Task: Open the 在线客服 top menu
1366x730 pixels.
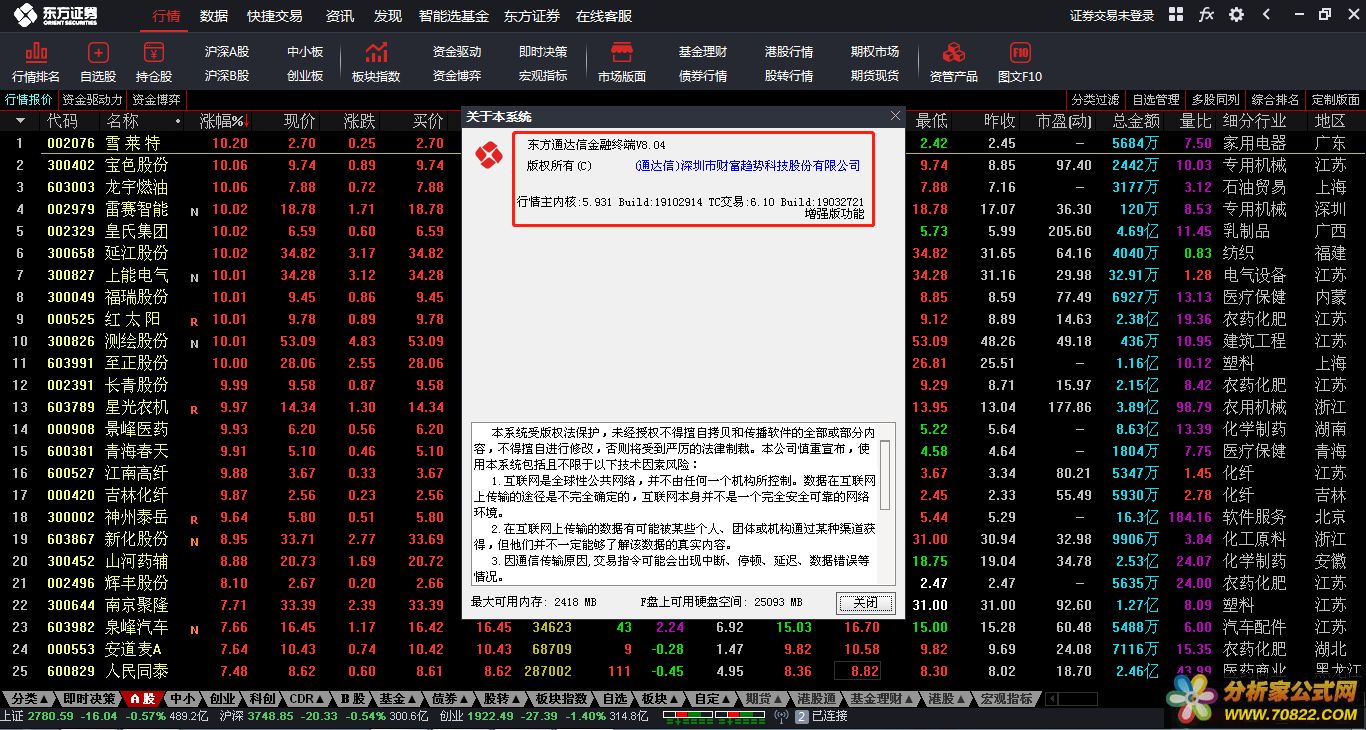Action: tap(604, 16)
